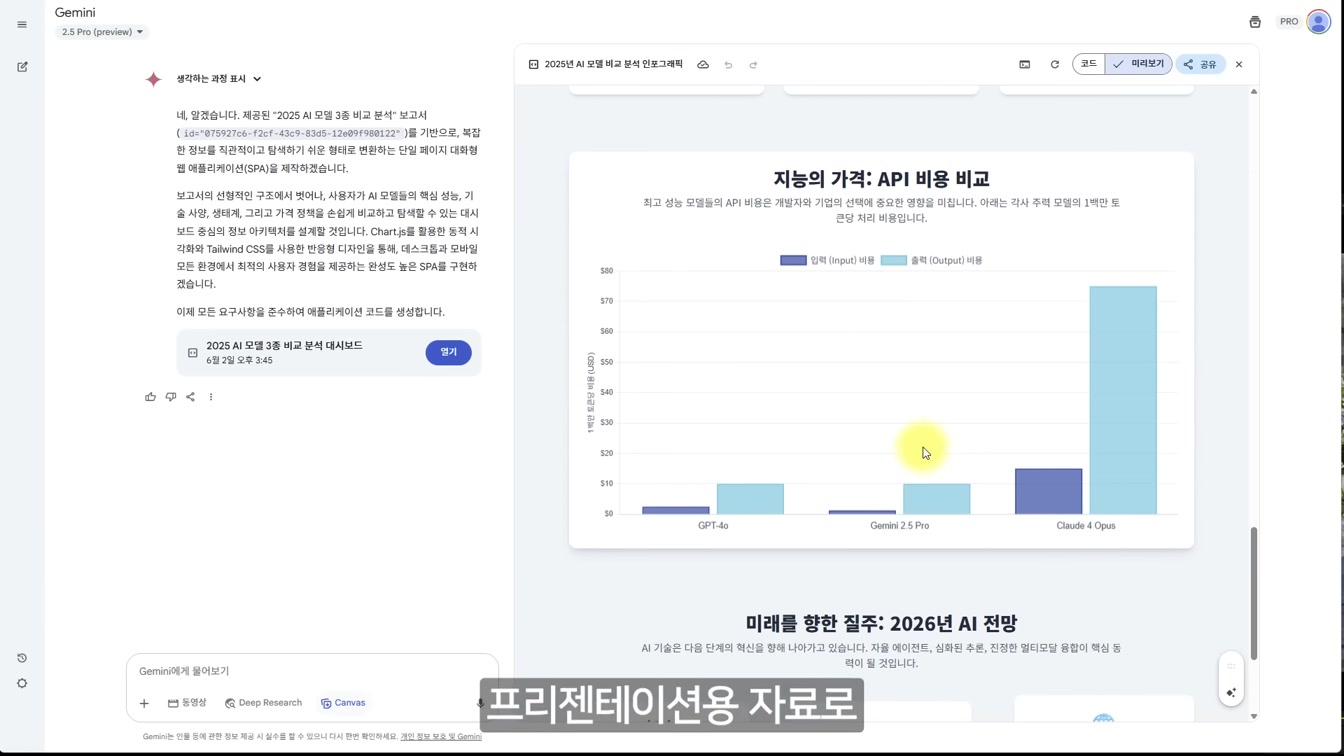Refresh the canvas preview

[x=1054, y=65]
